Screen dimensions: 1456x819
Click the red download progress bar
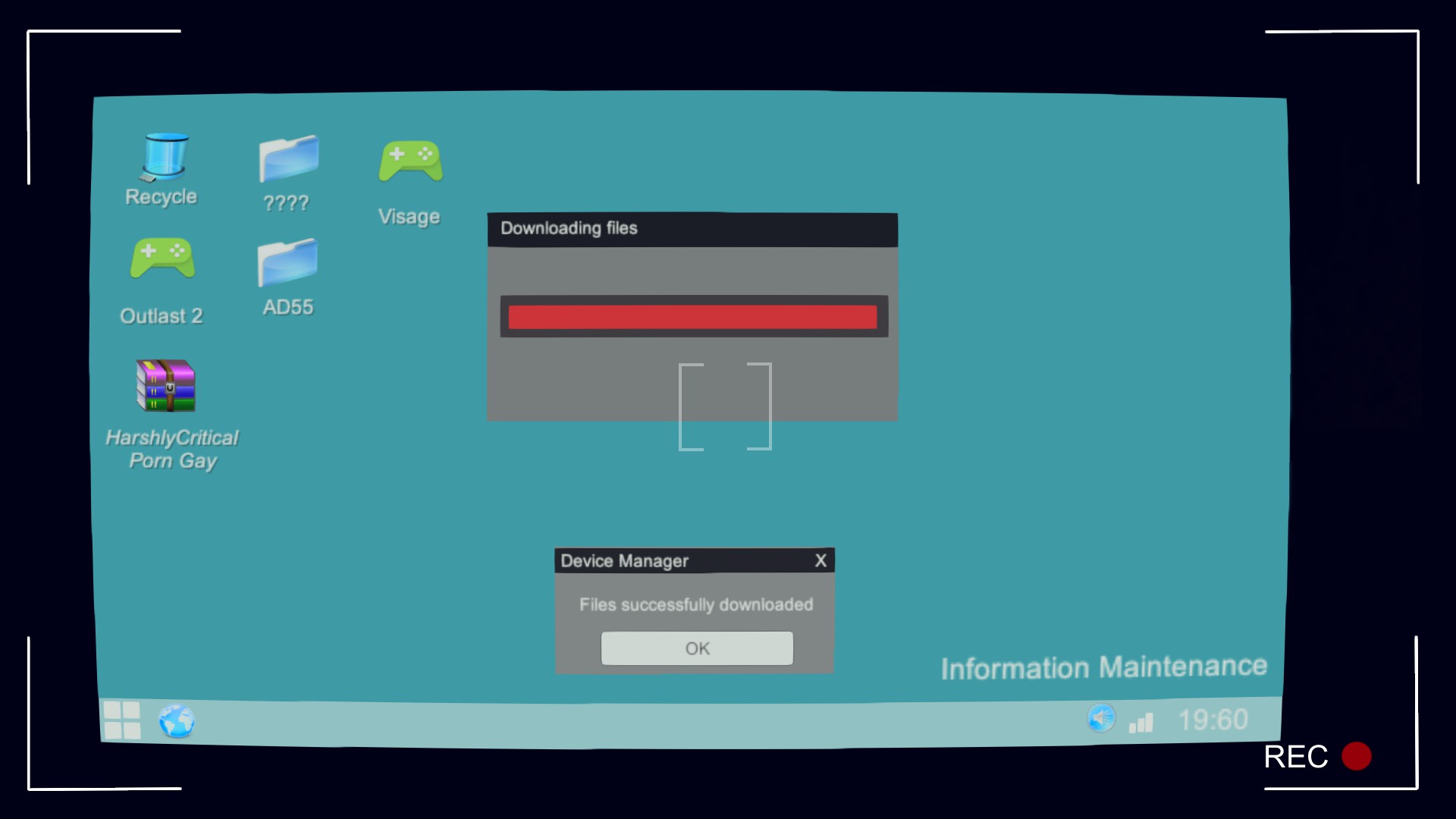tap(692, 317)
